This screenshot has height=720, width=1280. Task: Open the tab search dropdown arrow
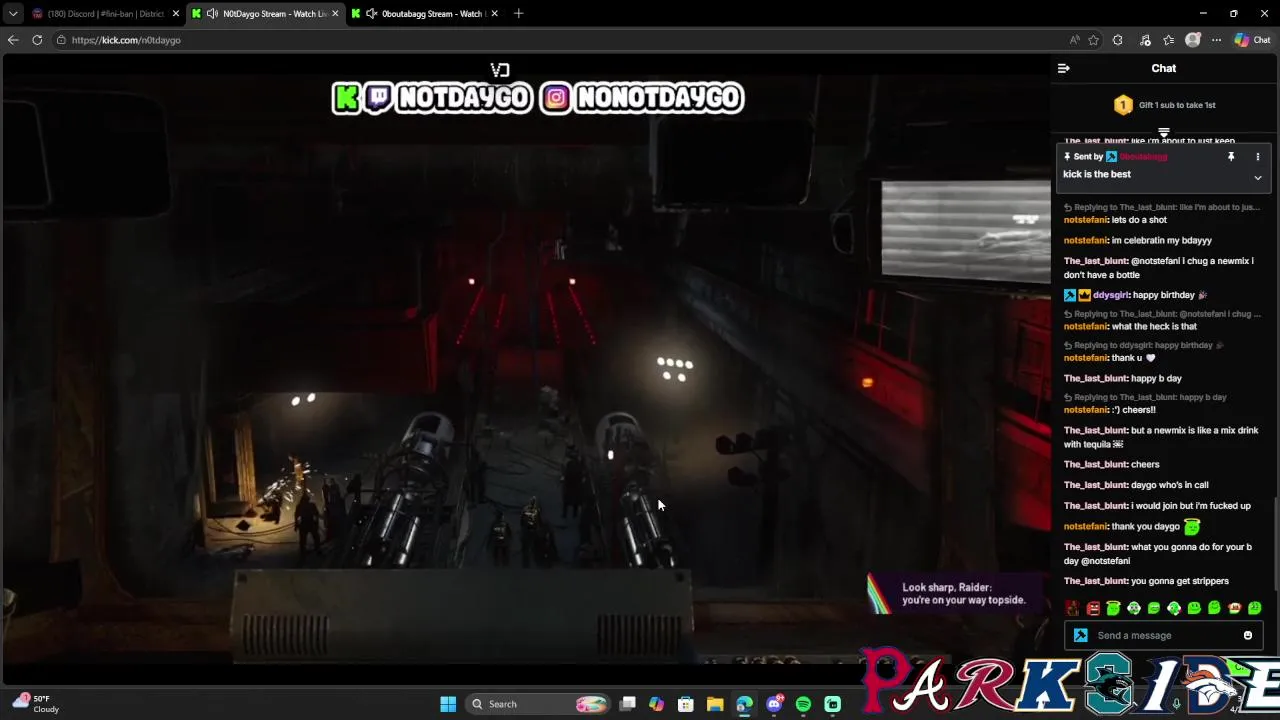click(12, 14)
